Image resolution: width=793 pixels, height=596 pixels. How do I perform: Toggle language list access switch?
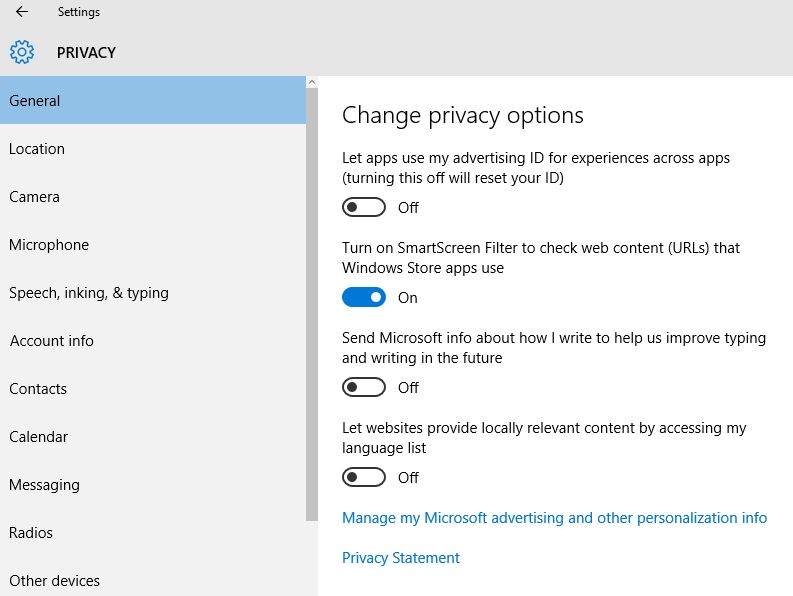point(364,477)
